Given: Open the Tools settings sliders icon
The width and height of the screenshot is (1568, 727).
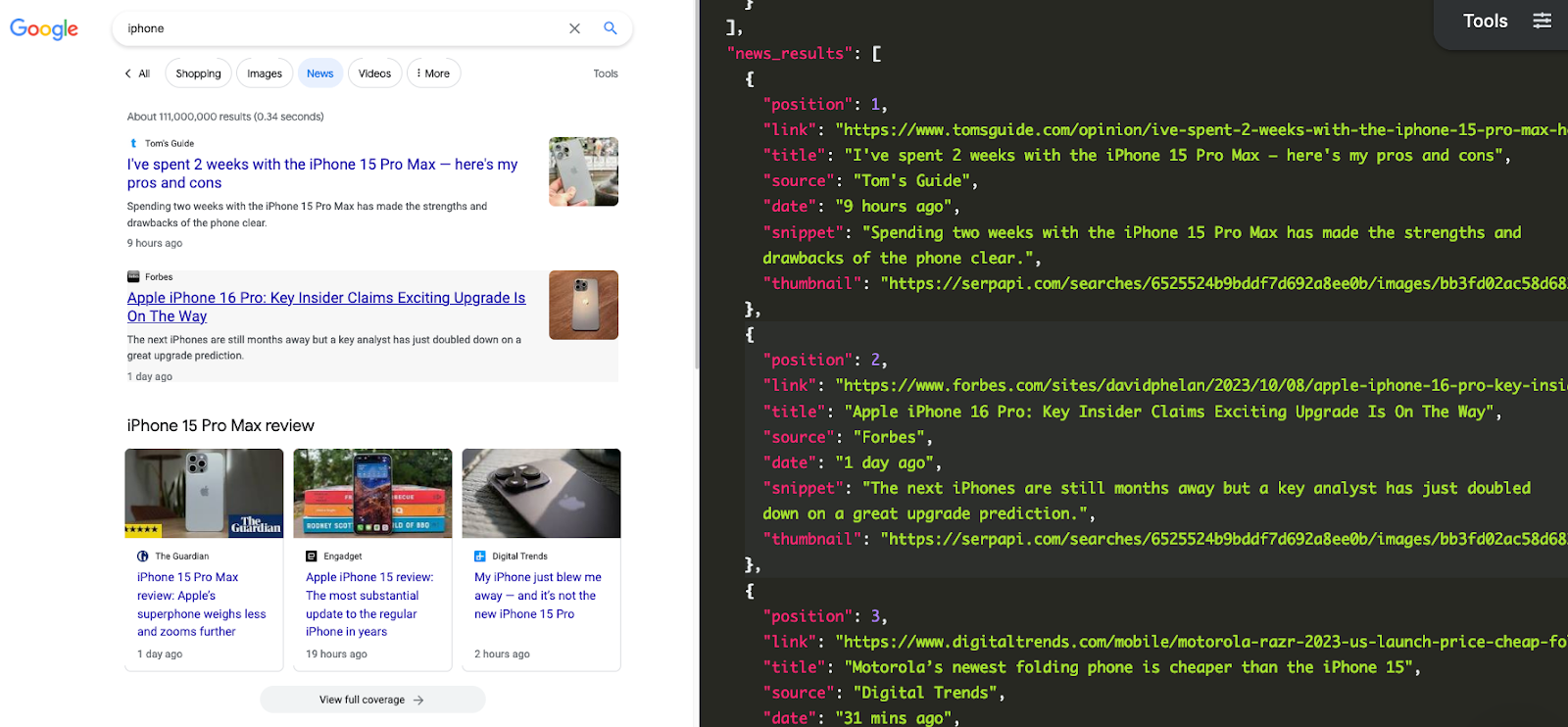Looking at the screenshot, I should pyautogui.click(x=1542, y=21).
